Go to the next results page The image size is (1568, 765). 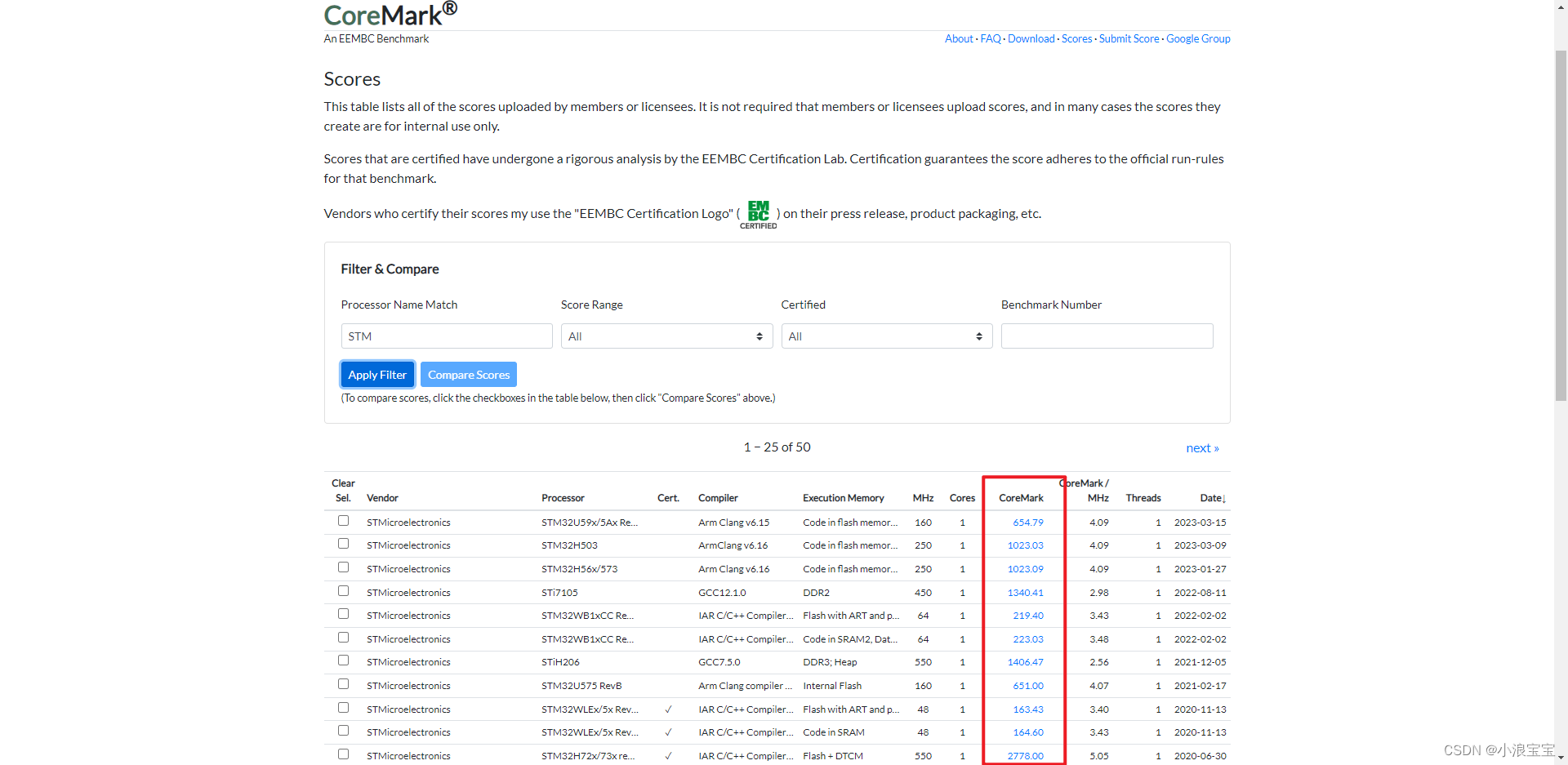pos(1202,448)
